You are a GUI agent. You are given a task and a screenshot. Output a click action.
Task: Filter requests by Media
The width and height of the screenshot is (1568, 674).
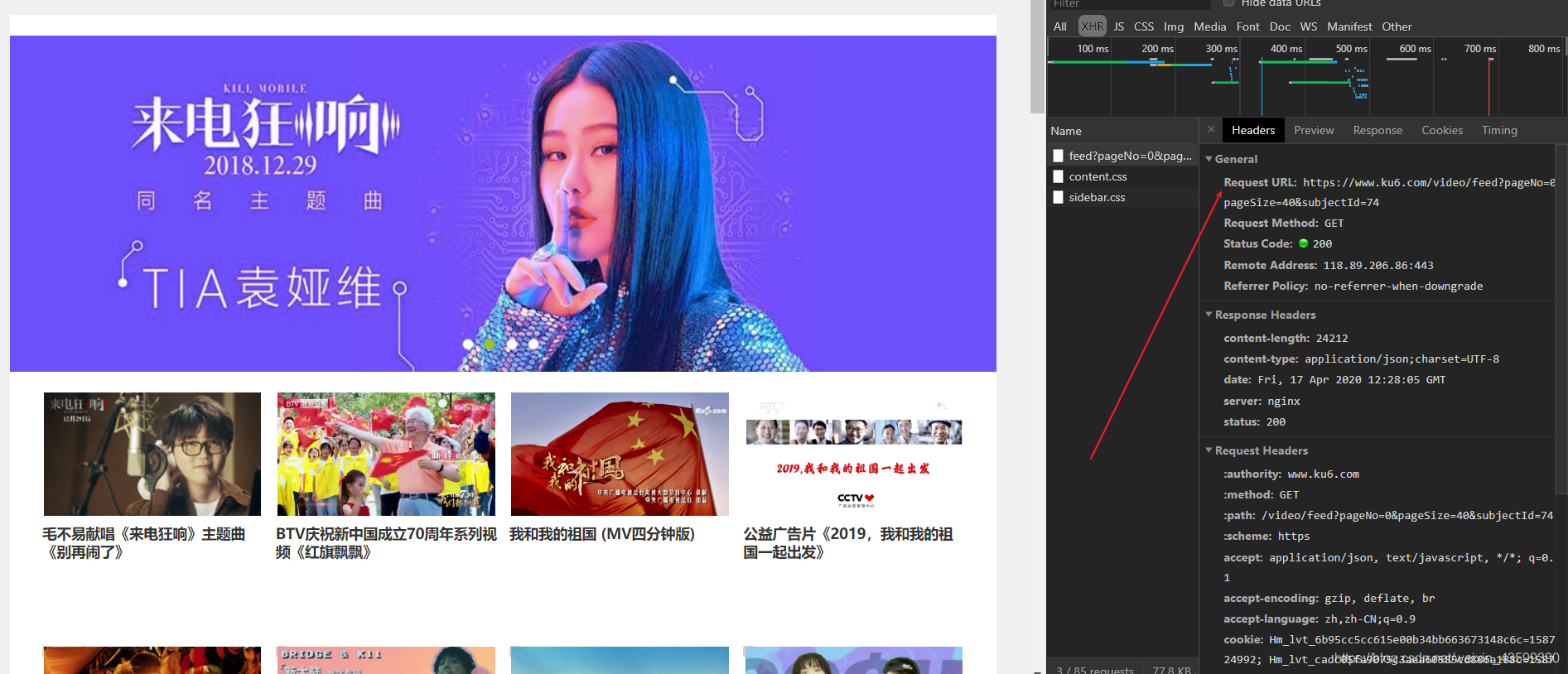click(1209, 26)
